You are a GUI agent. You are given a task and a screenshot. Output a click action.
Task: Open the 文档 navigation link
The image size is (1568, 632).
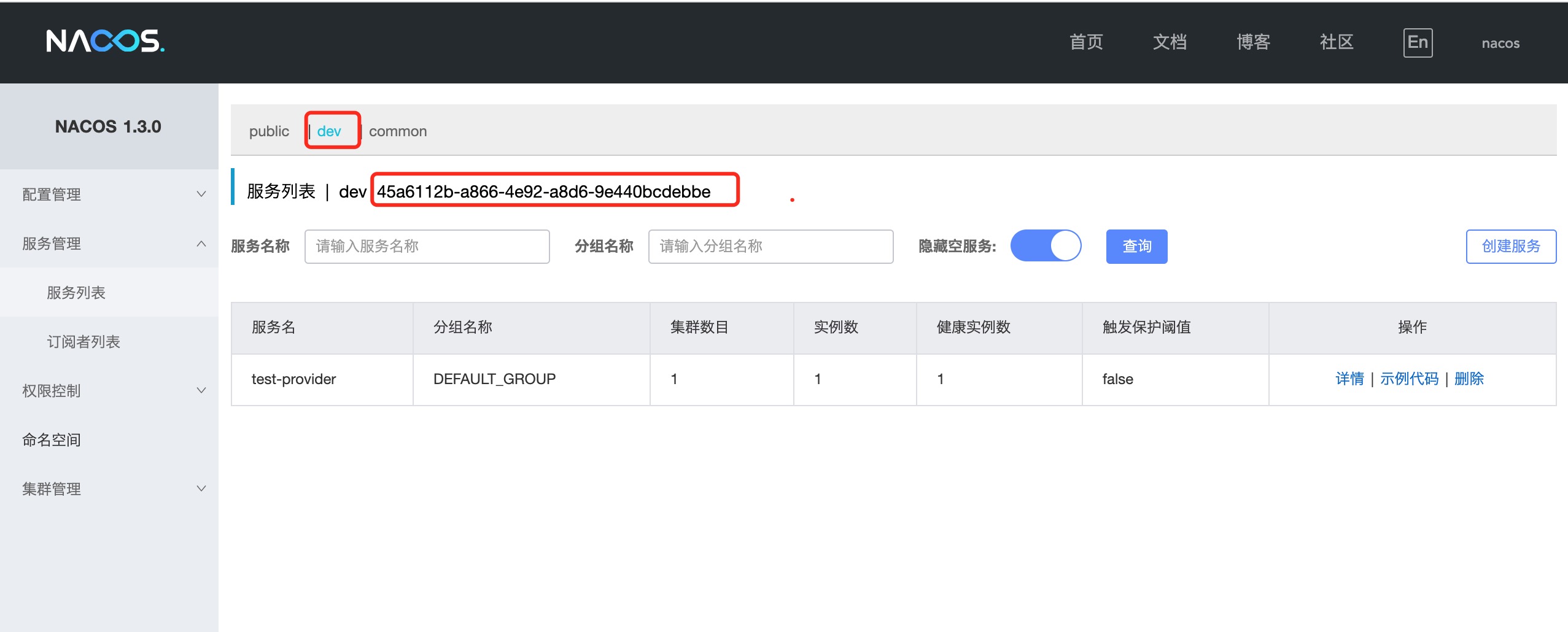(1170, 42)
